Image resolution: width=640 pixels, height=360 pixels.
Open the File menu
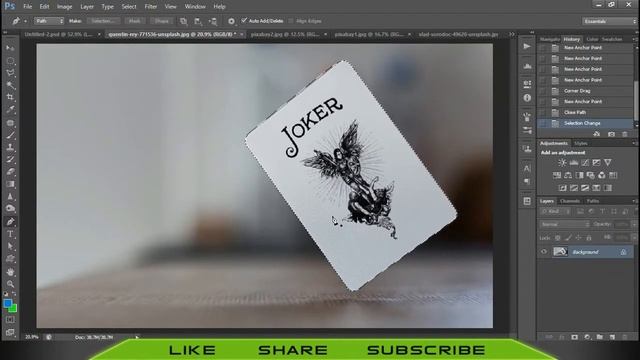(x=27, y=7)
